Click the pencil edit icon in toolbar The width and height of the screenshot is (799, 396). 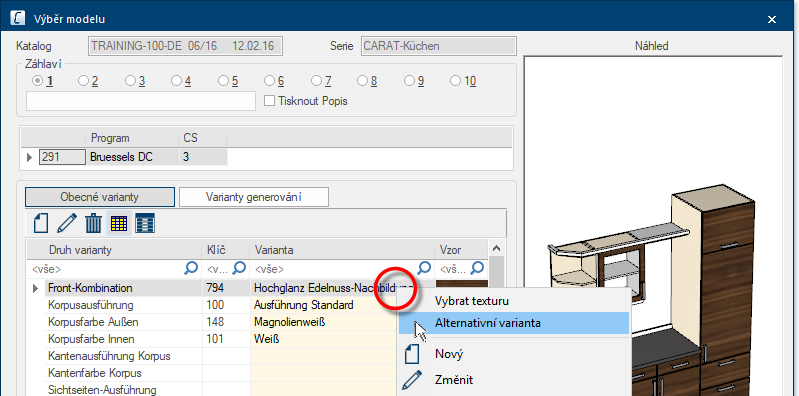coord(67,223)
